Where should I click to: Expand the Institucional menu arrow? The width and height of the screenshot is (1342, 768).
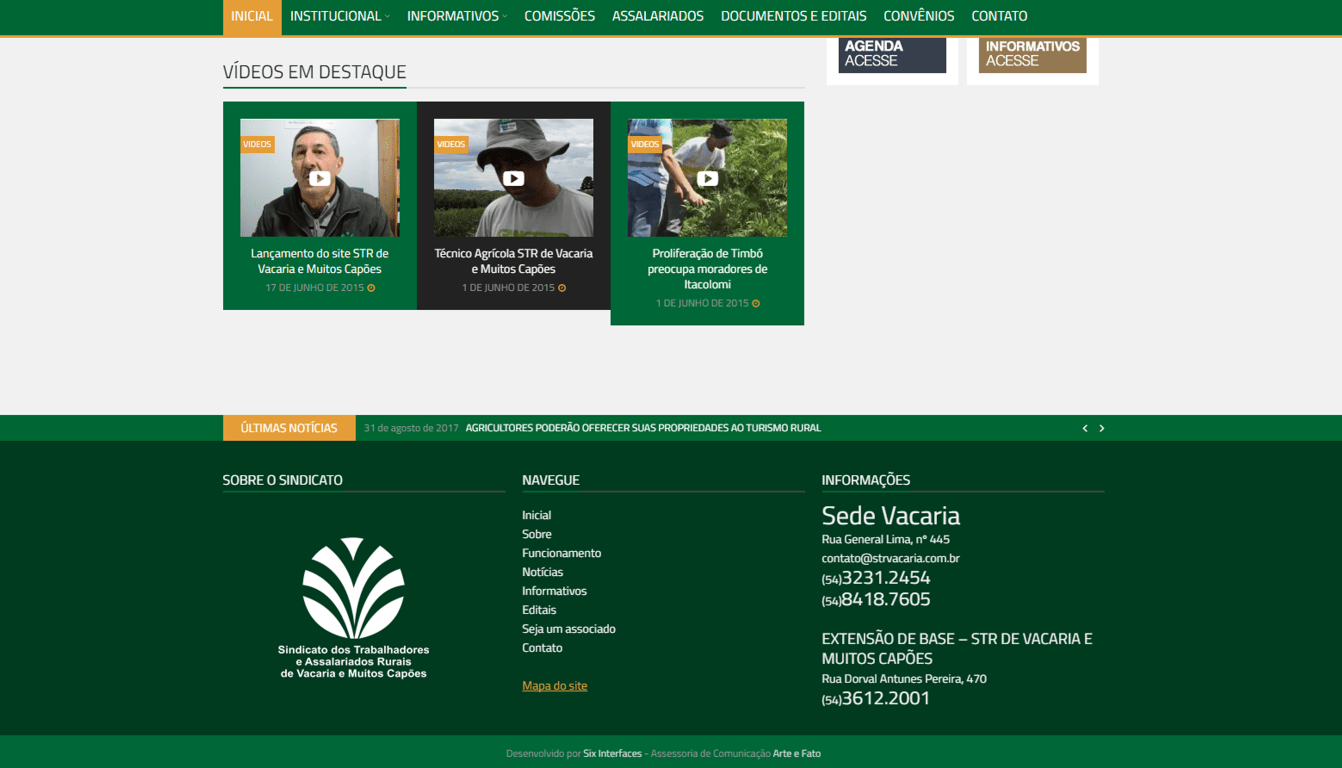[387, 16]
